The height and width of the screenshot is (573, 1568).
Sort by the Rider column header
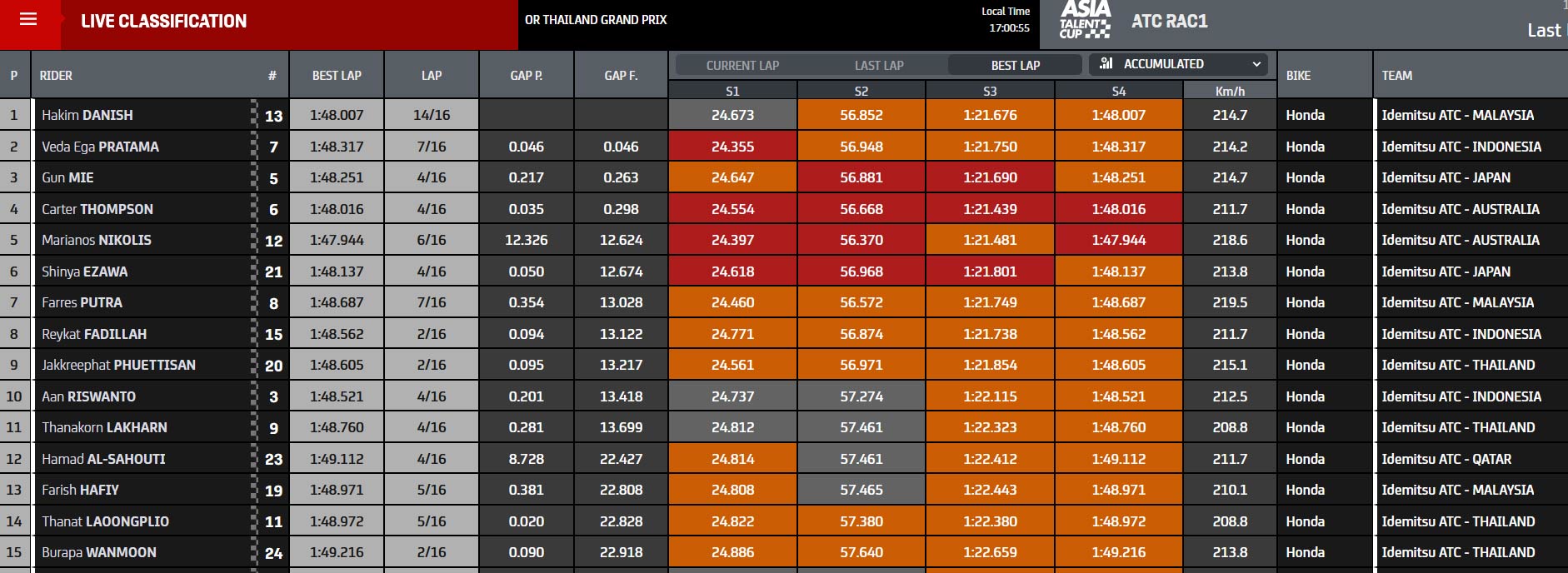click(x=57, y=76)
